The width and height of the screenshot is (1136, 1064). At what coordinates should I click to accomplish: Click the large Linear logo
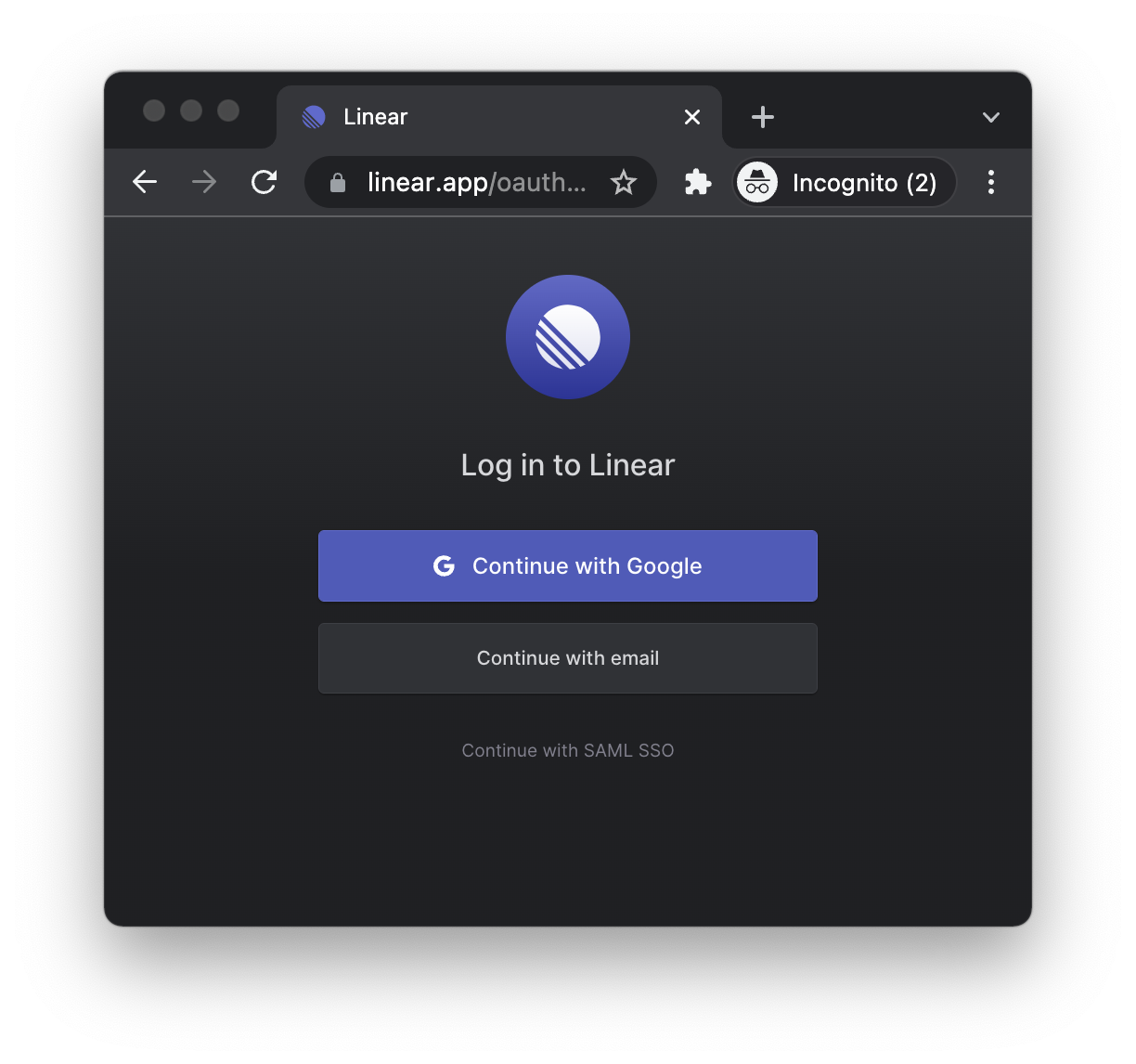point(568,337)
